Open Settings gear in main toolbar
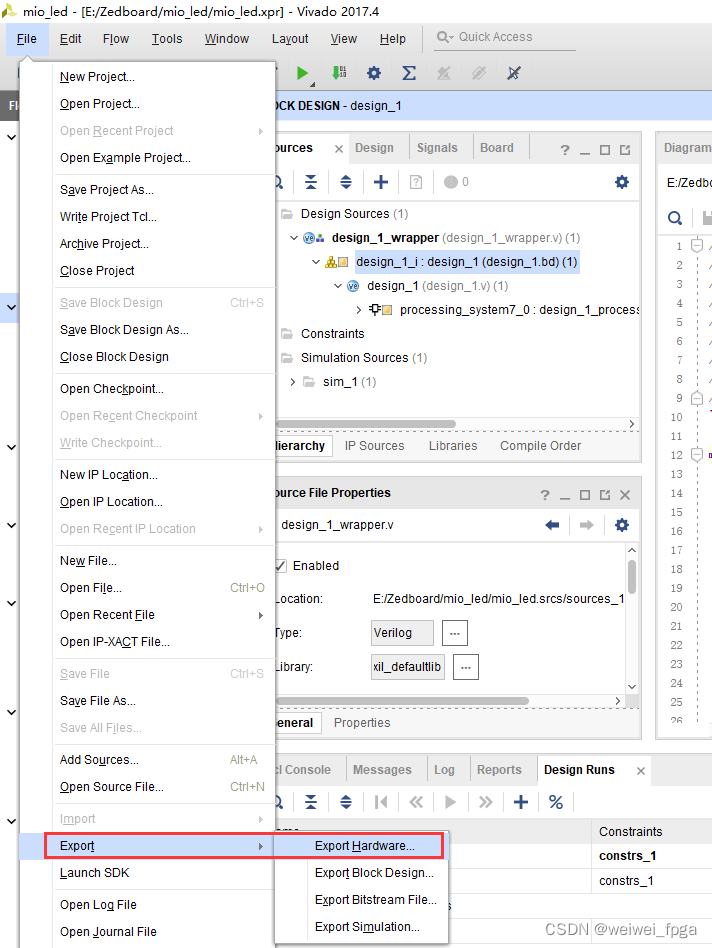 (374, 73)
